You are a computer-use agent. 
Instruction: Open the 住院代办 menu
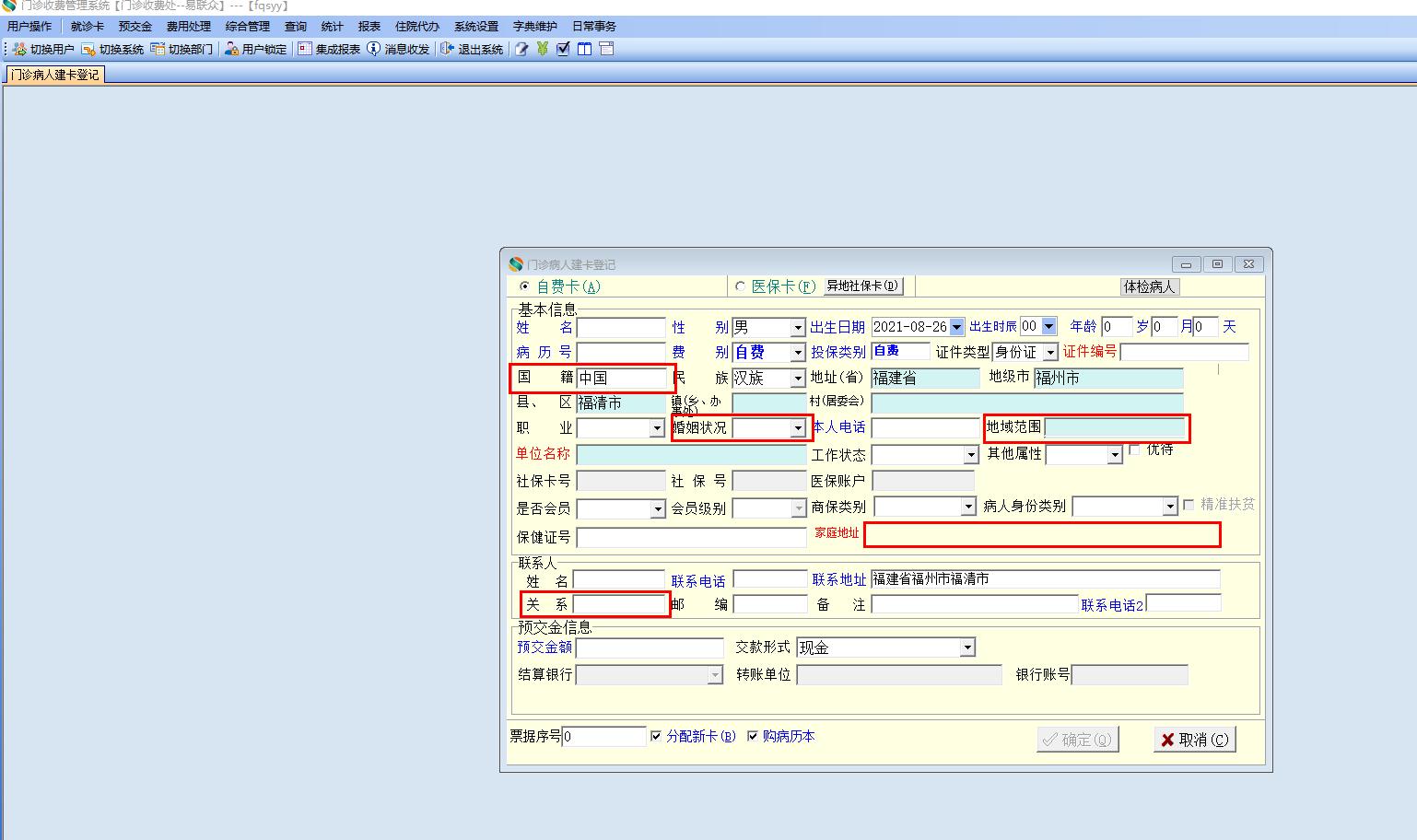point(417,27)
